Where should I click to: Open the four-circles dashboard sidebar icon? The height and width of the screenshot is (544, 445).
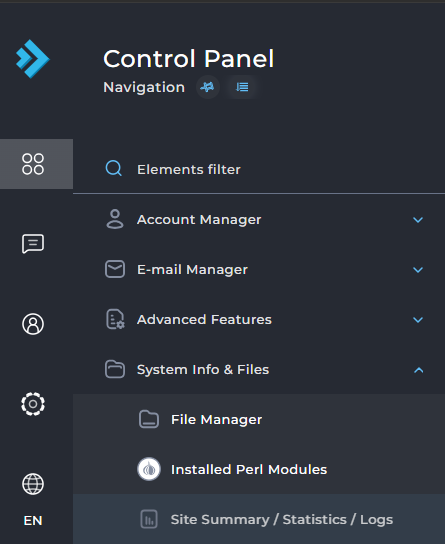pos(33,164)
